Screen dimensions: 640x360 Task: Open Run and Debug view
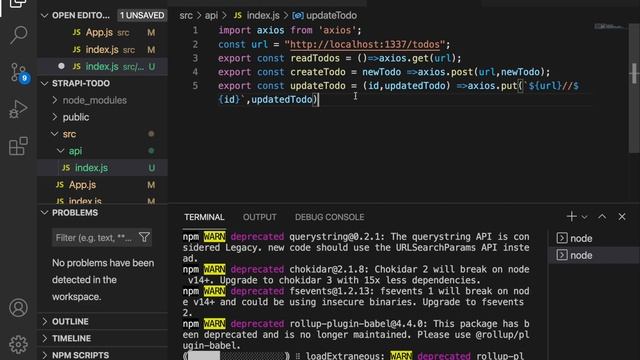(x=18, y=109)
